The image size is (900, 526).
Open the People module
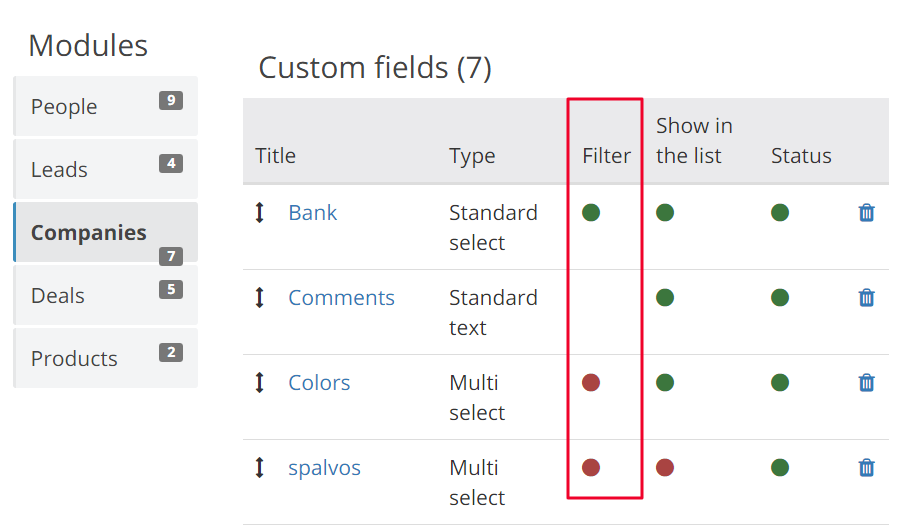tap(106, 106)
